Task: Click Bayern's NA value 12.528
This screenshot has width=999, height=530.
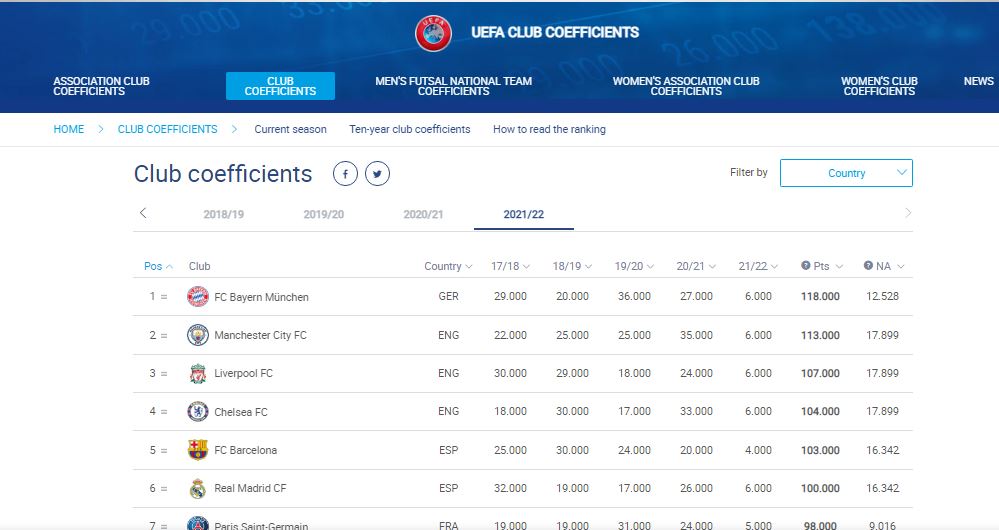Action: pyautogui.click(x=882, y=296)
